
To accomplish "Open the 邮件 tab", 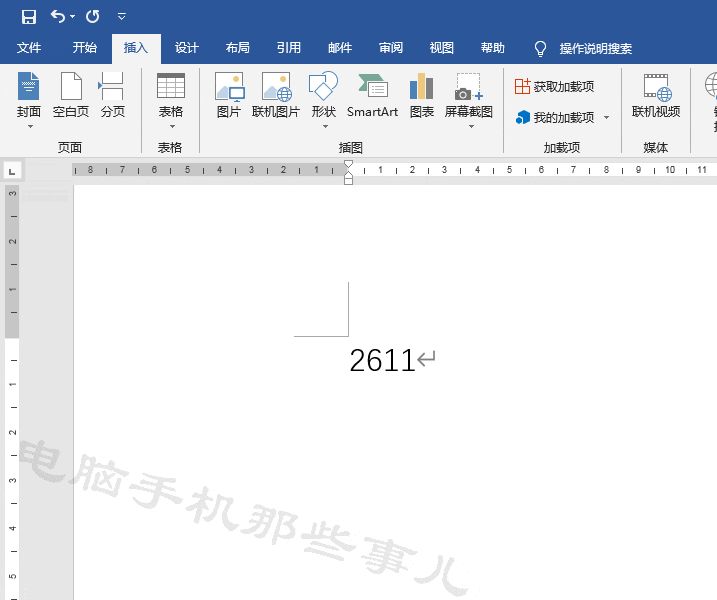I will click(x=340, y=48).
